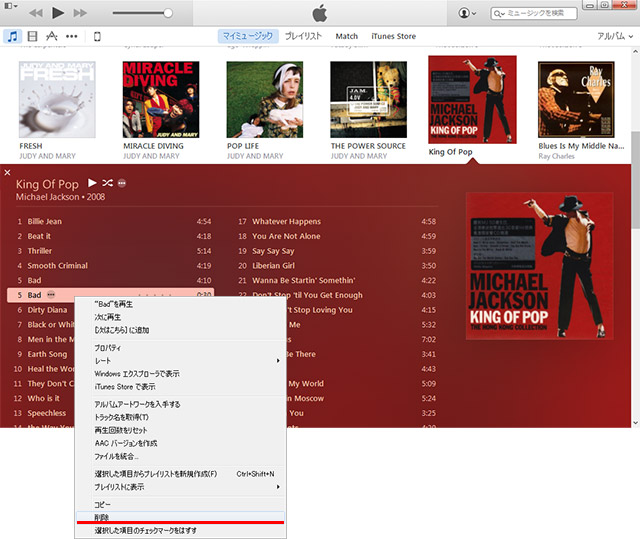
Task: Play the King Of Pop album
Action: (92, 183)
